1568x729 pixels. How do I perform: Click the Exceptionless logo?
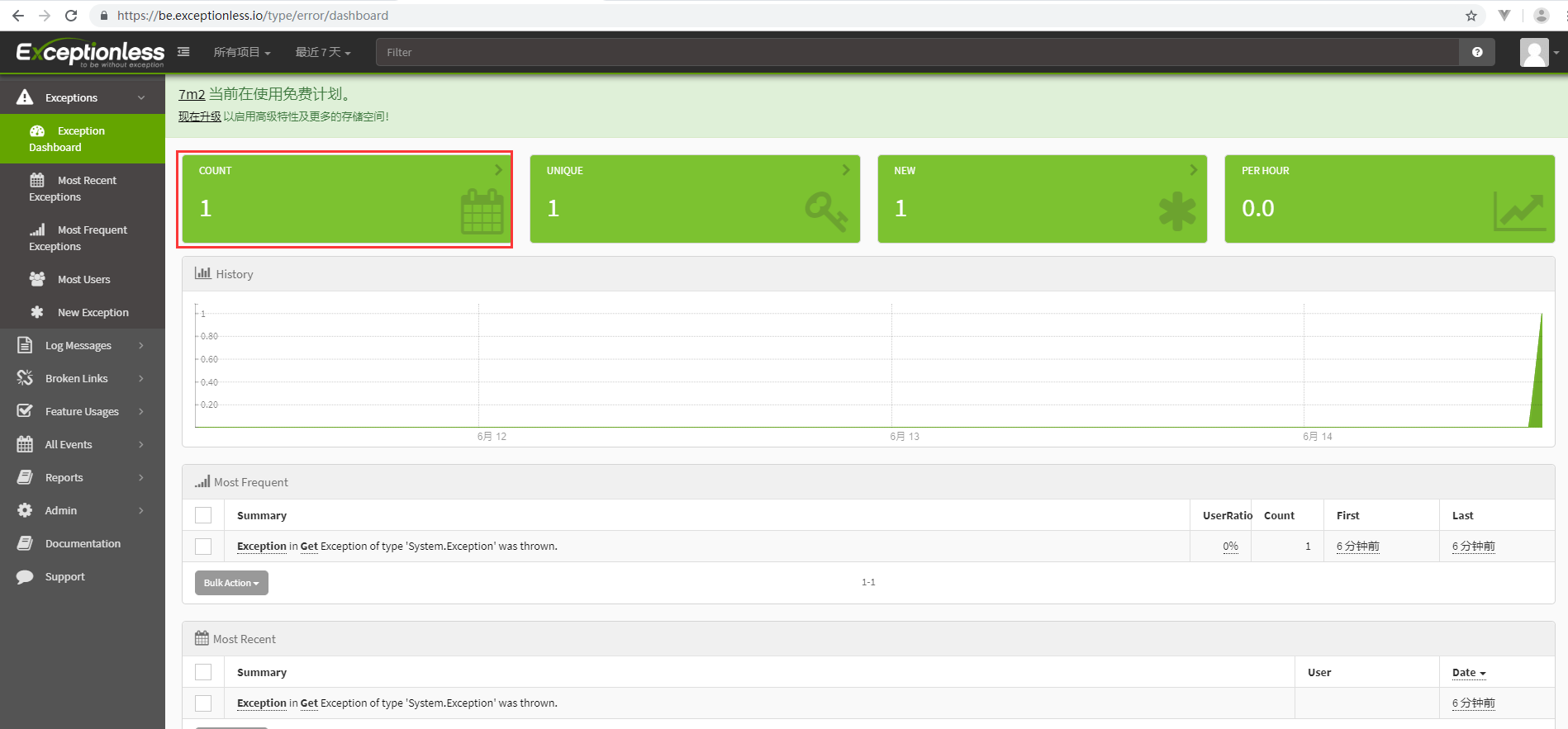pyautogui.click(x=90, y=53)
